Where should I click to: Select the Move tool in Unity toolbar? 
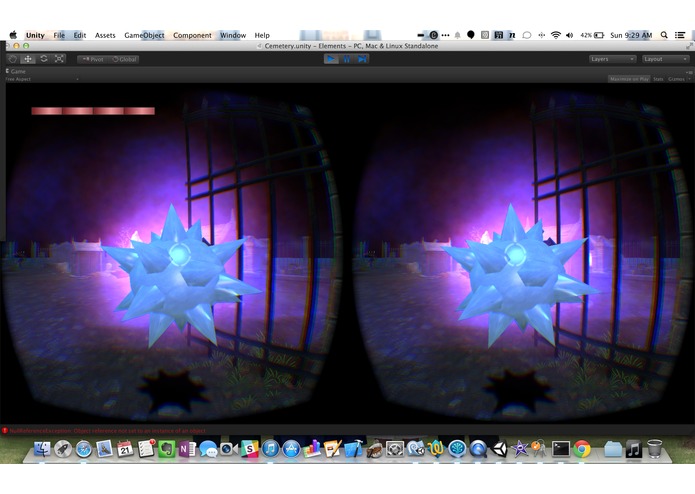28,59
